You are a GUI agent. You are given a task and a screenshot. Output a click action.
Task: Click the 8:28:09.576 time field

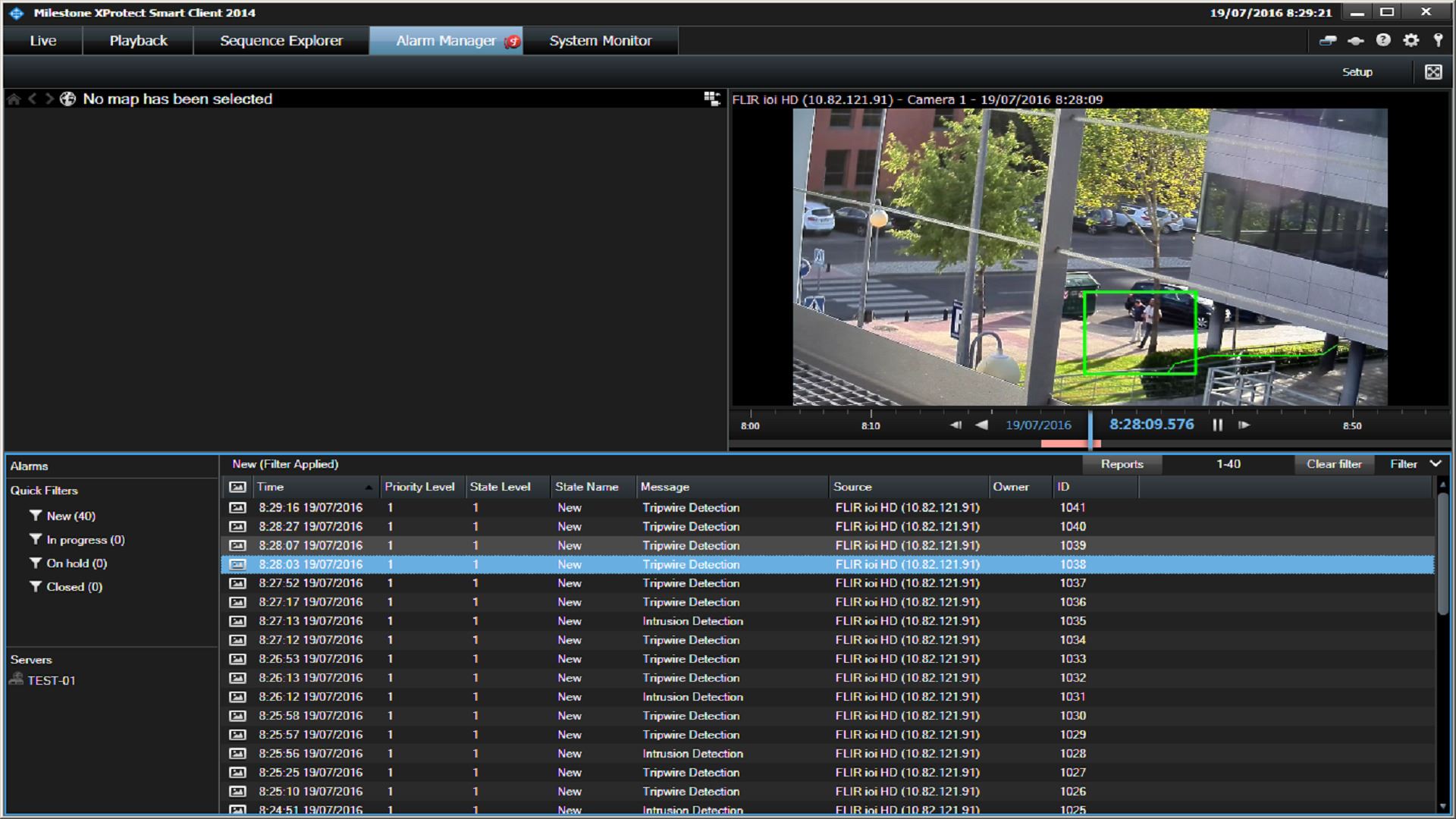pos(1151,425)
